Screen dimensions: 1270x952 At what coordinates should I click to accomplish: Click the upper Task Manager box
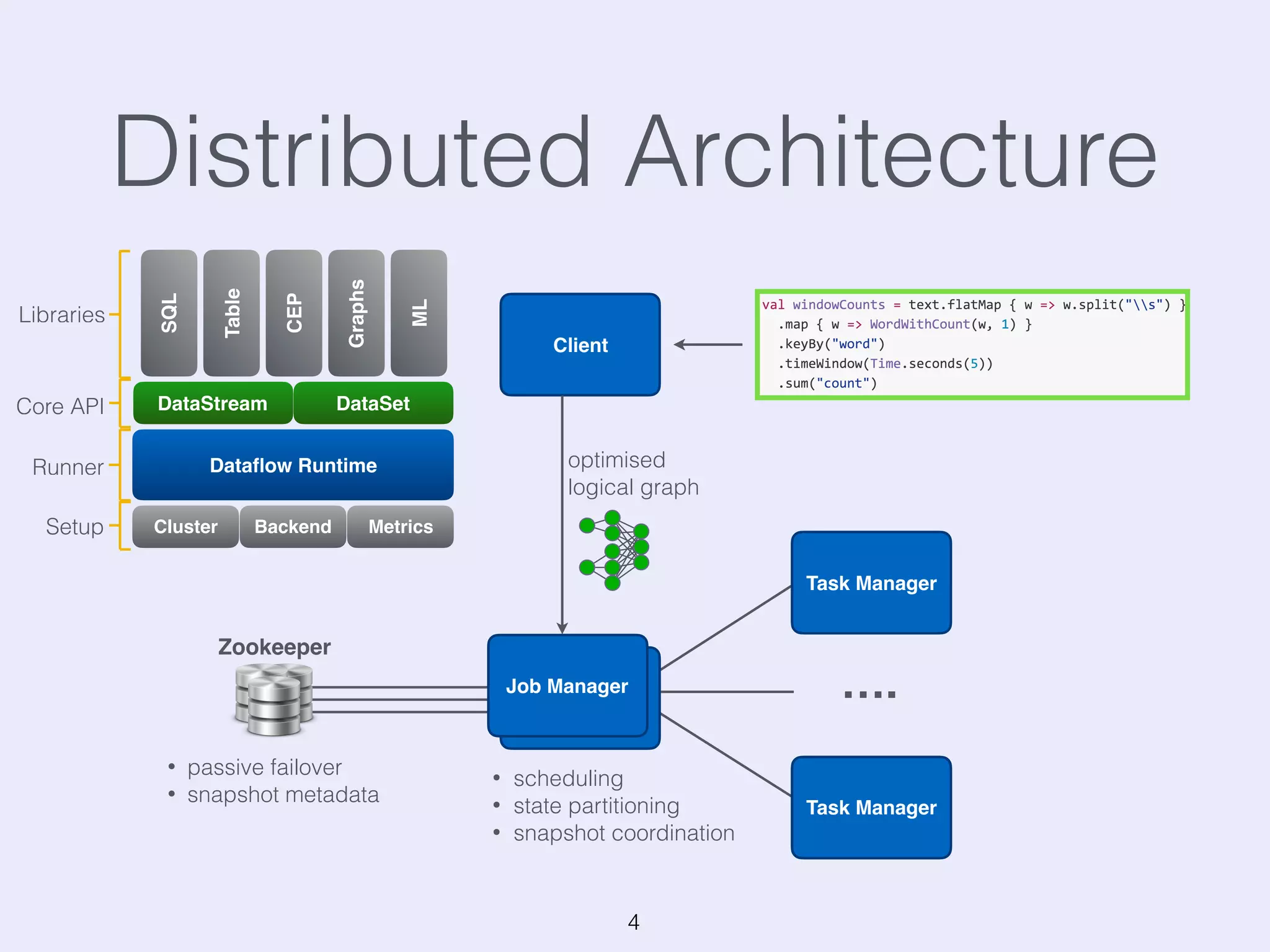(x=871, y=583)
